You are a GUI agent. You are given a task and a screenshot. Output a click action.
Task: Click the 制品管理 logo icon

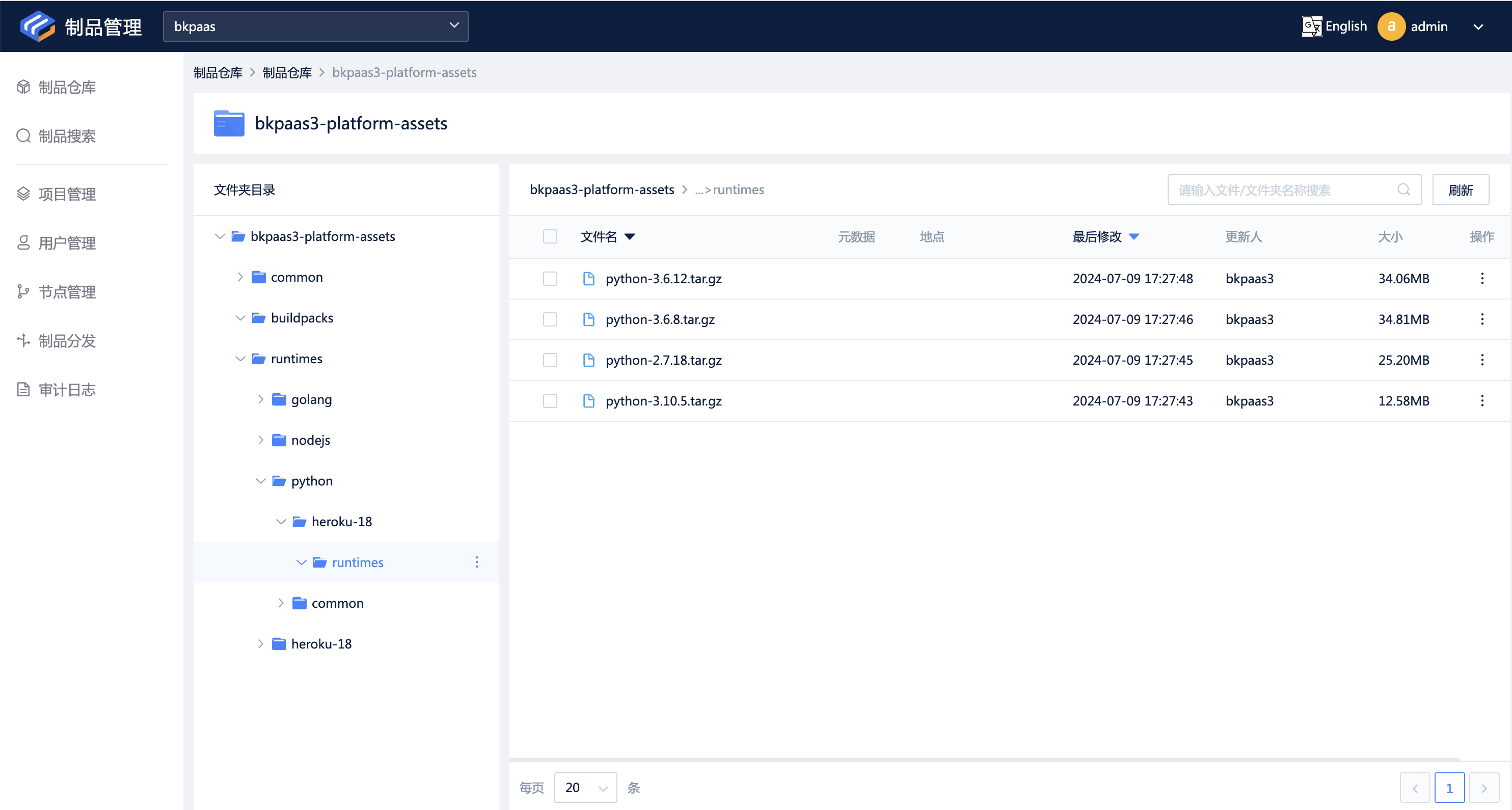coord(37,26)
